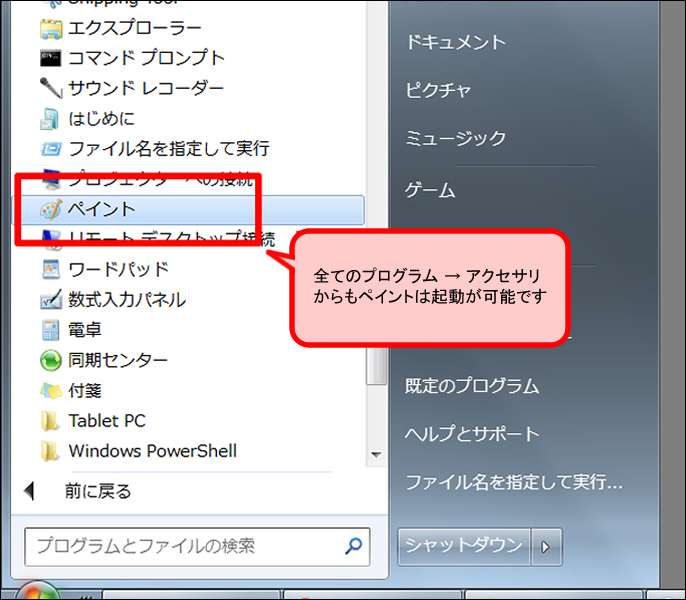Select 付箋 label

point(85,390)
